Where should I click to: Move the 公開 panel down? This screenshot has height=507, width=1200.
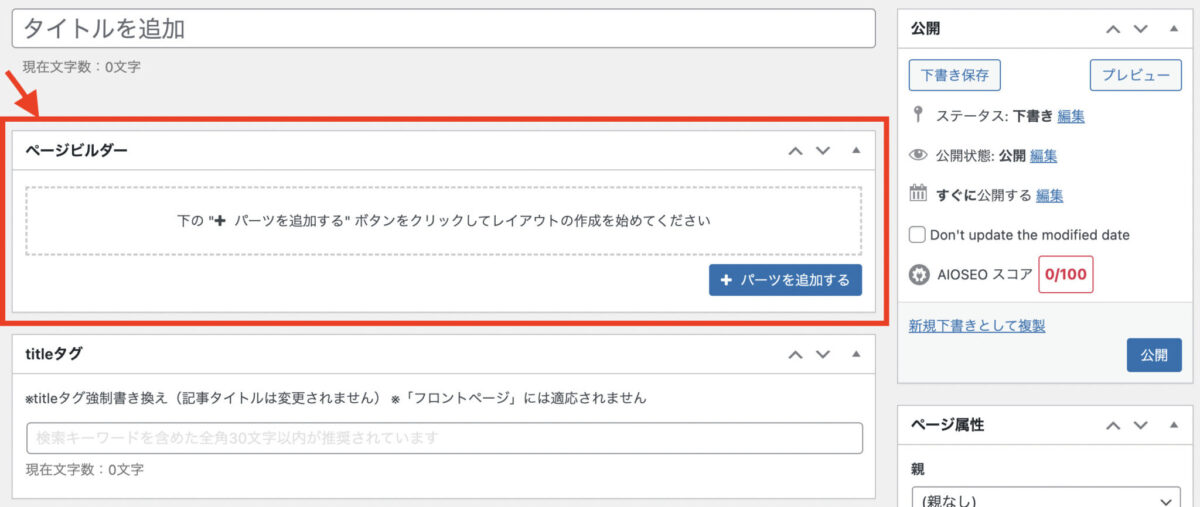click(x=1141, y=29)
